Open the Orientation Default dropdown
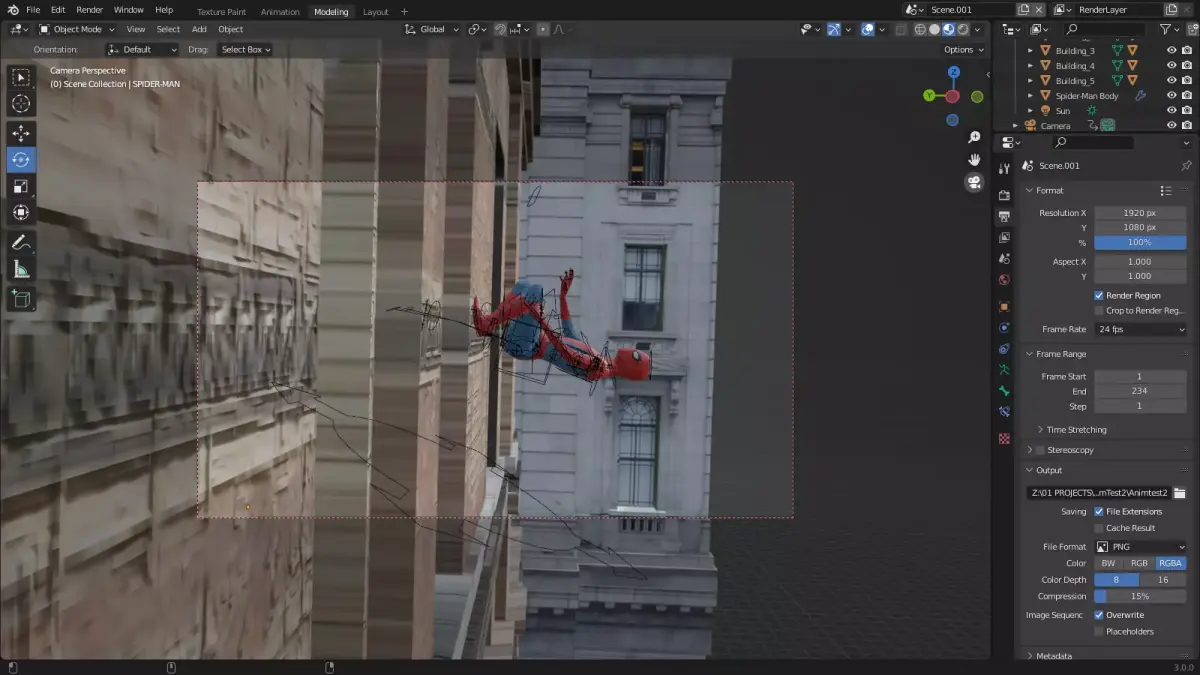1200x675 pixels. click(x=142, y=49)
